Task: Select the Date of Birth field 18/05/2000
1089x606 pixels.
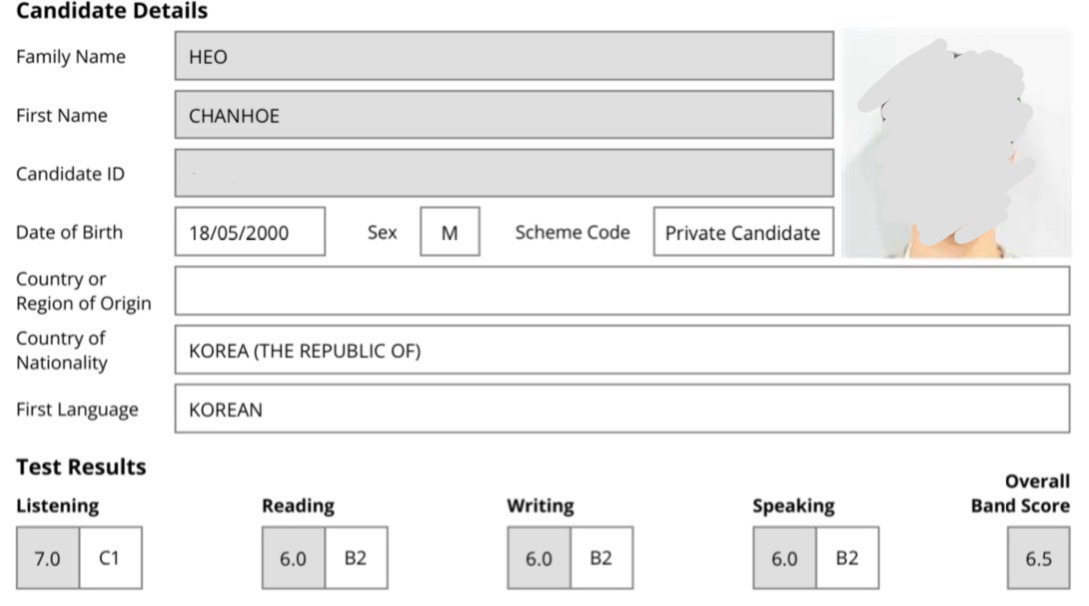Action: (x=250, y=232)
